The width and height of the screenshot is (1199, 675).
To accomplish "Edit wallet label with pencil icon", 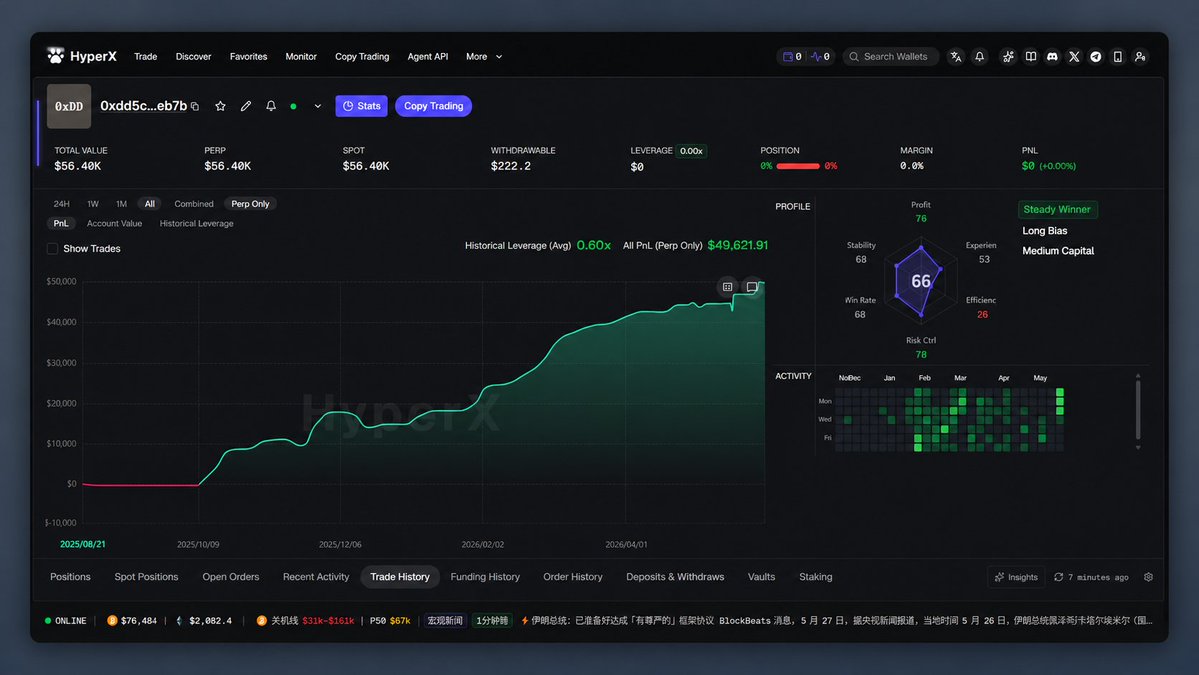I will [245, 106].
